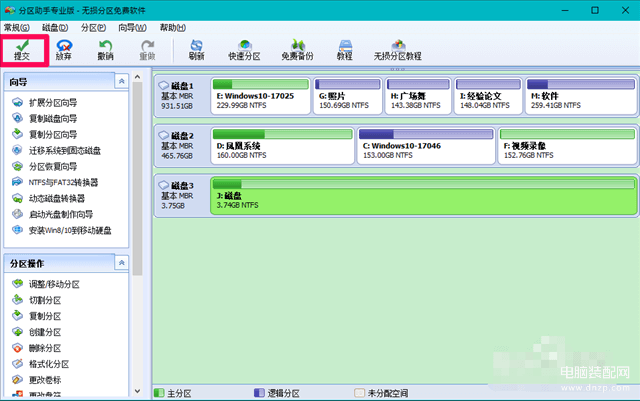Open 免费备份 free backup tool

click(x=297, y=50)
